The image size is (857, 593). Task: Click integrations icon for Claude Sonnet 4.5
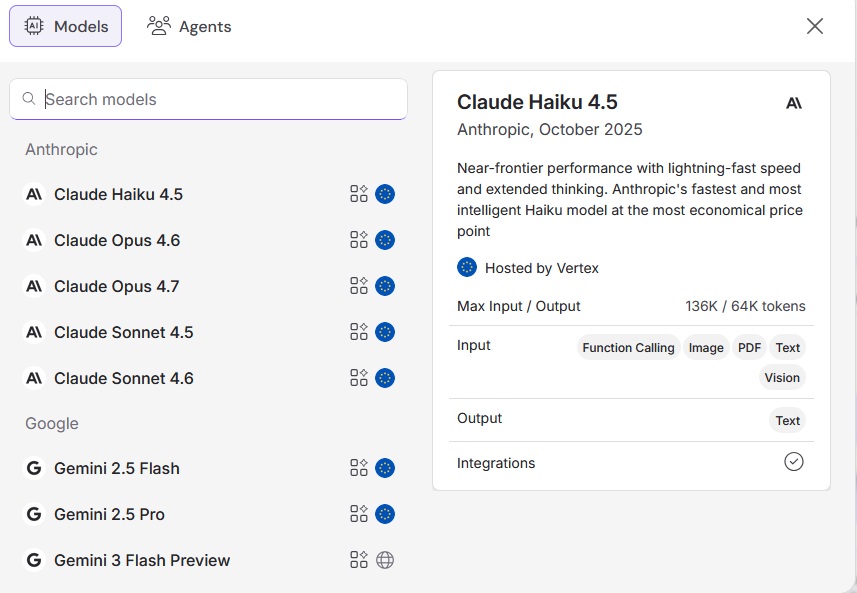359,331
